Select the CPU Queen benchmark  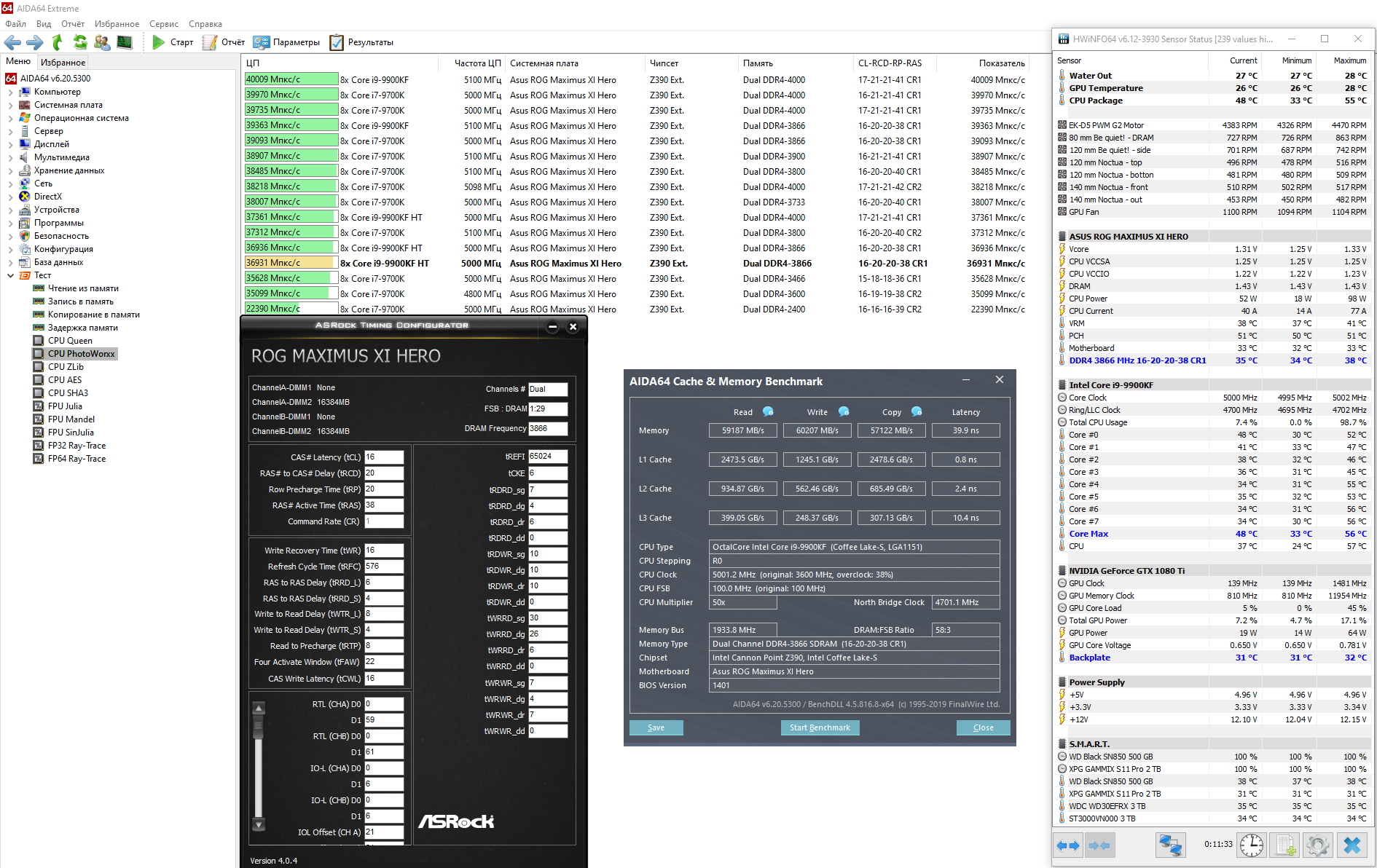tap(70, 341)
